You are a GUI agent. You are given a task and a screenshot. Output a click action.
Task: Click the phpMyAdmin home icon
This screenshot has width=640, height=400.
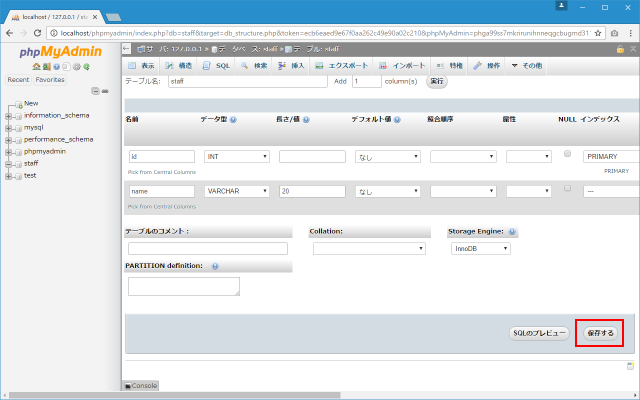coord(35,66)
